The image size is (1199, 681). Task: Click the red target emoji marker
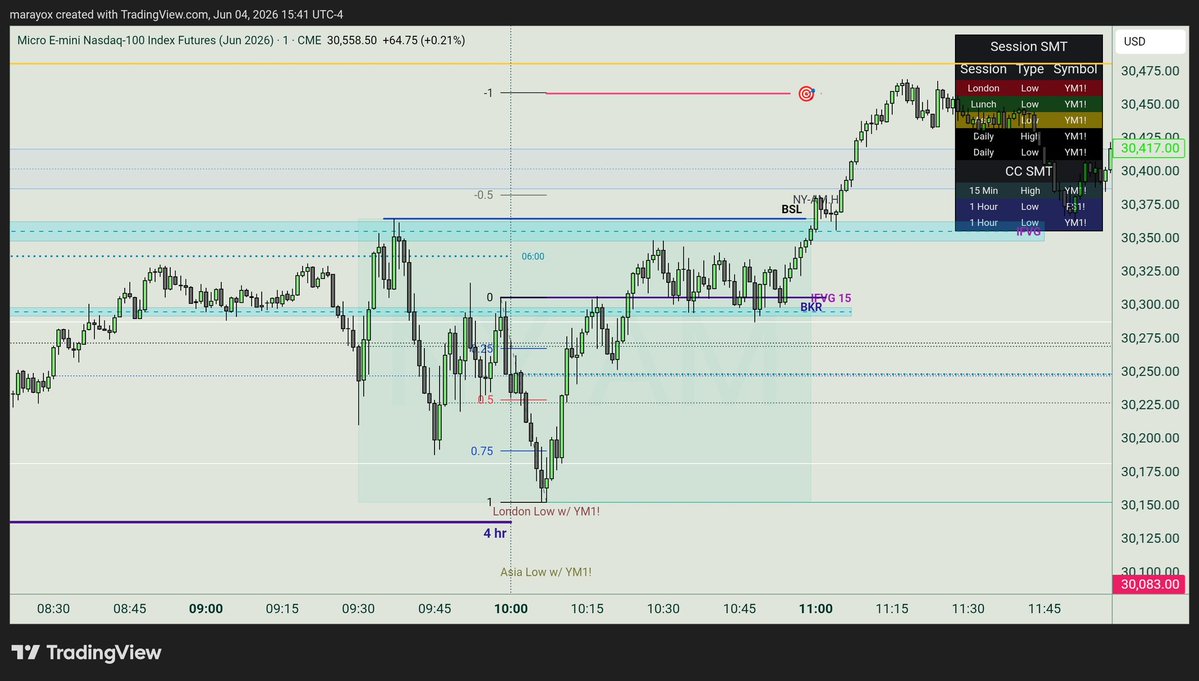[x=806, y=93]
